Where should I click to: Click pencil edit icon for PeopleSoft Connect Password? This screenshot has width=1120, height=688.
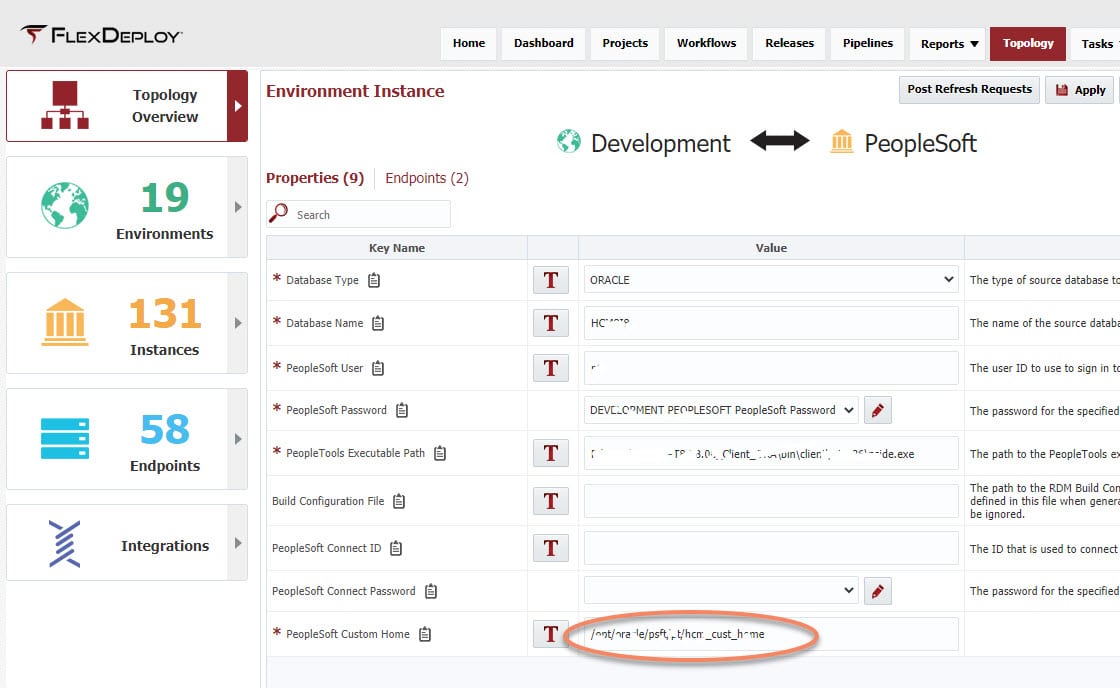tap(877, 591)
